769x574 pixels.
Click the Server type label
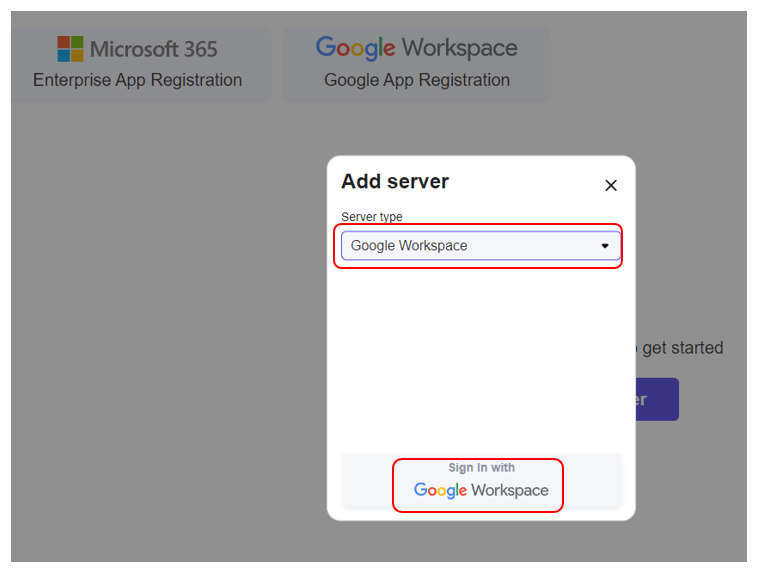click(372, 216)
